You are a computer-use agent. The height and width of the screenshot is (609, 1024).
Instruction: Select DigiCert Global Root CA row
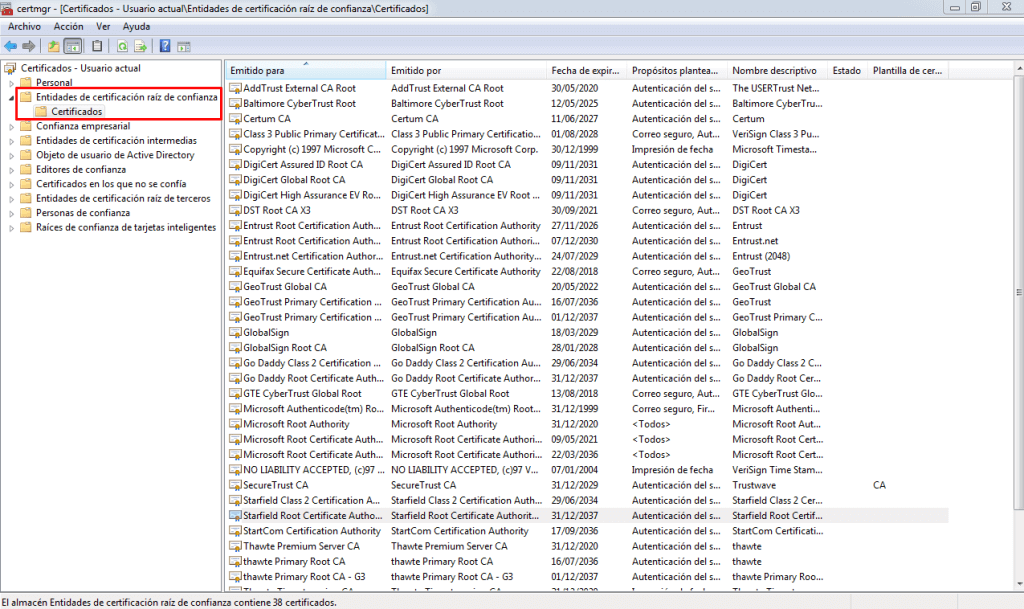click(588, 180)
